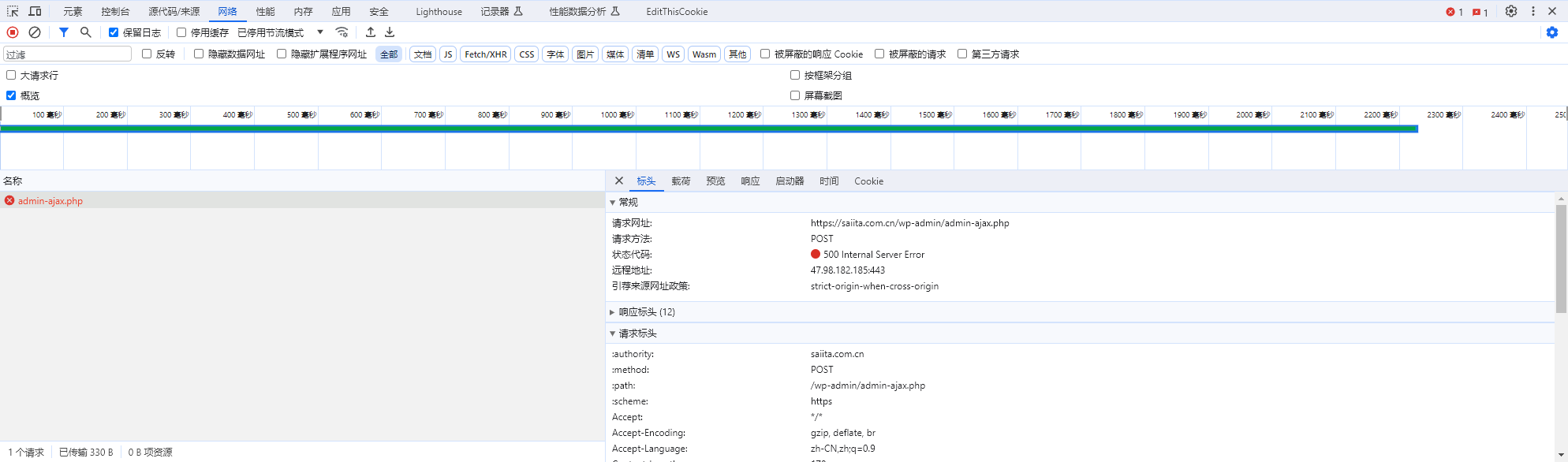Open the 已停用节流模式 throttling dropdown
This screenshot has width=1568, height=462.
point(281,32)
